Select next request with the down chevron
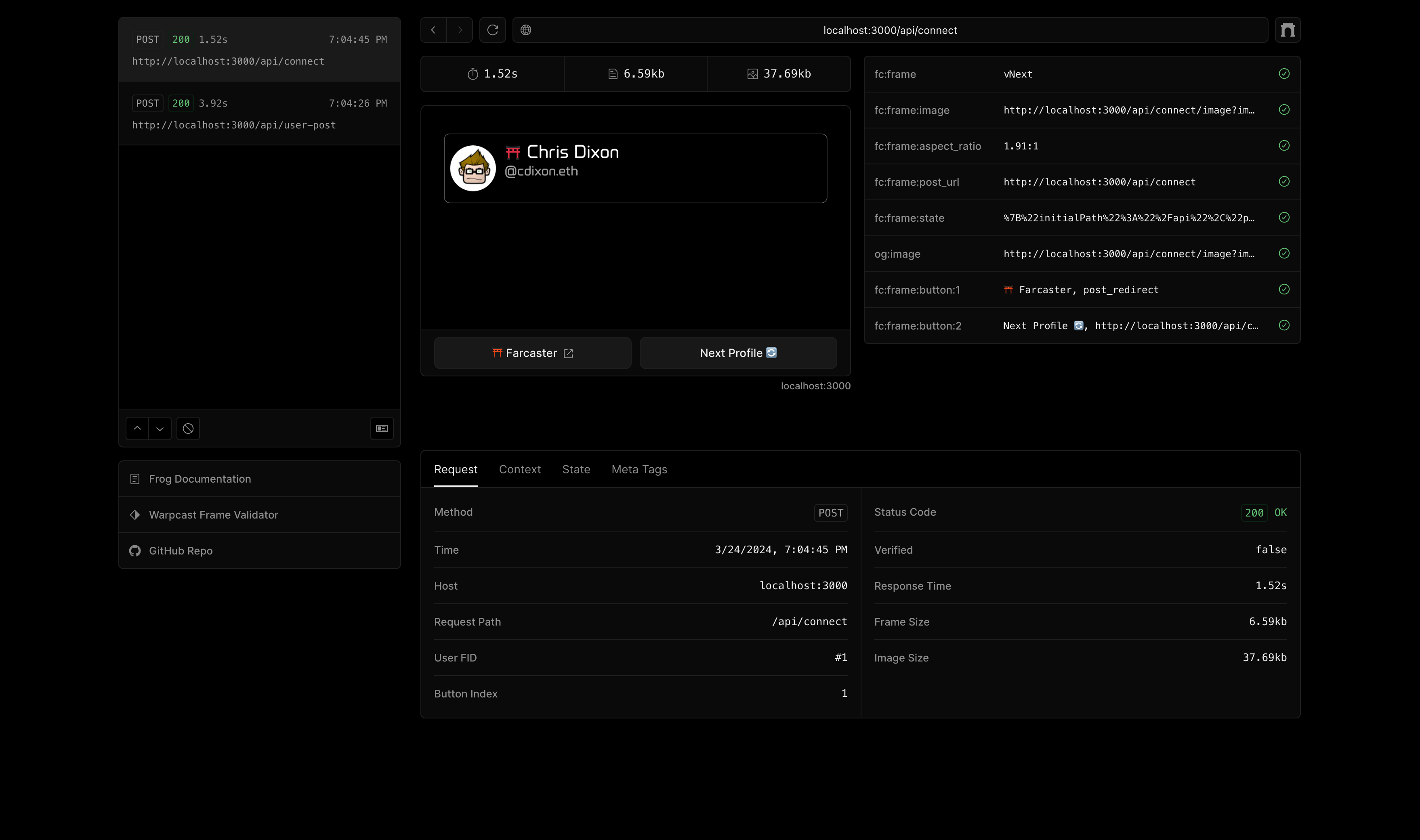This screenshot has width=1420, height=840. (x=160, y=428)
